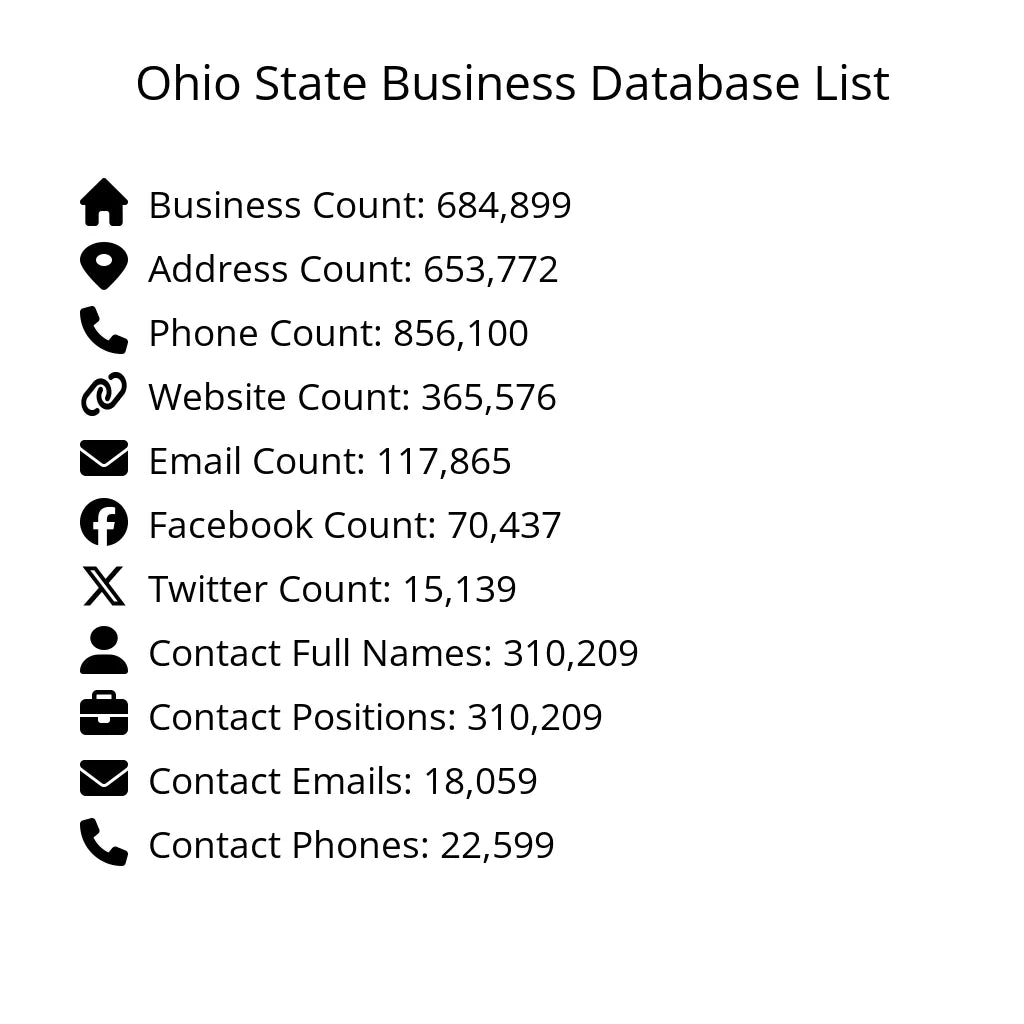Click the Facebook Count: 70,437 text
The image size is (1024, 1024).
pos(355,525)
